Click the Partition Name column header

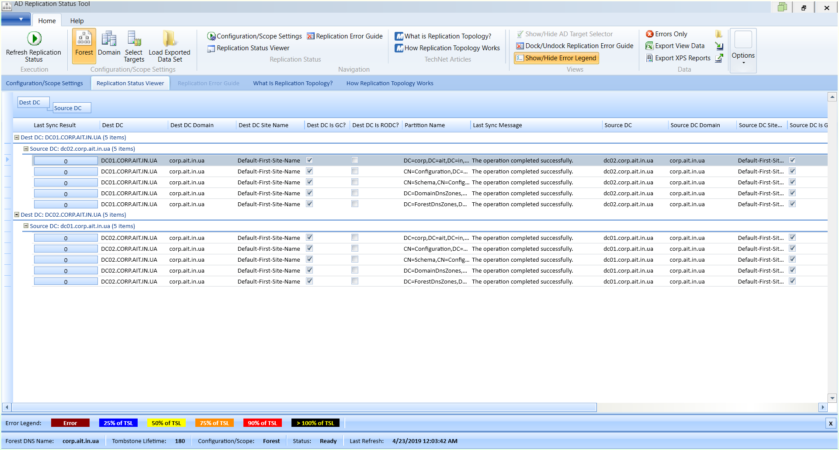pos(424,125)
